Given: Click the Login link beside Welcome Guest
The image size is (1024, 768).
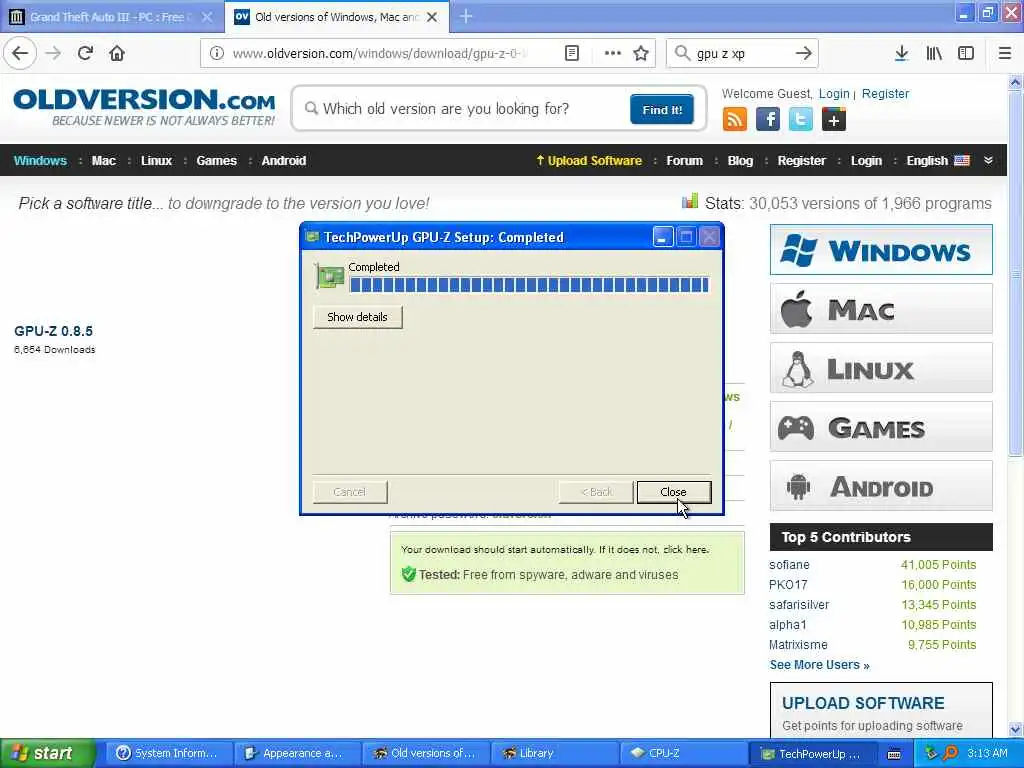Looking at the screenshot, I should 834,93.
